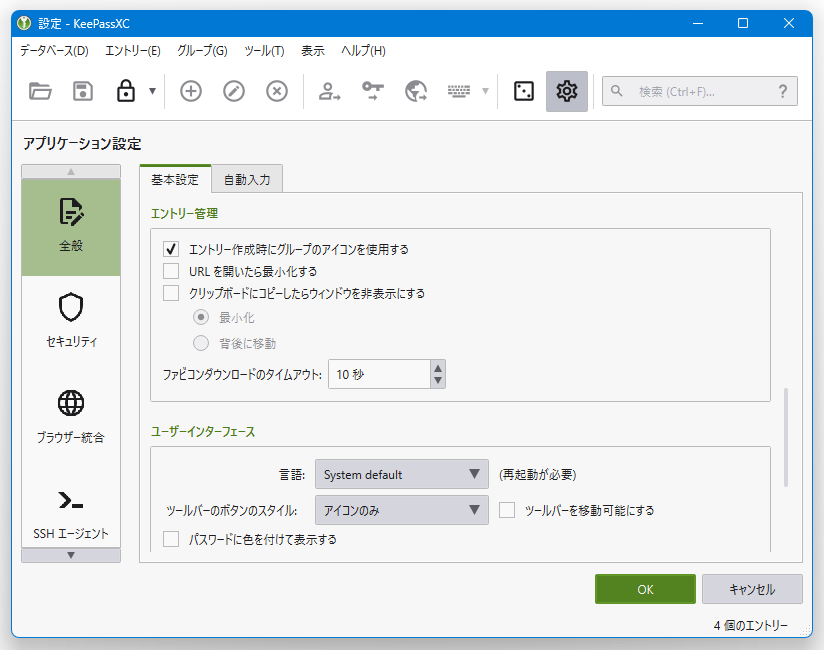Viewport: 824px width, 650px height.
Task: Open the lock button dropdown arrow
Action: (152, 91)
